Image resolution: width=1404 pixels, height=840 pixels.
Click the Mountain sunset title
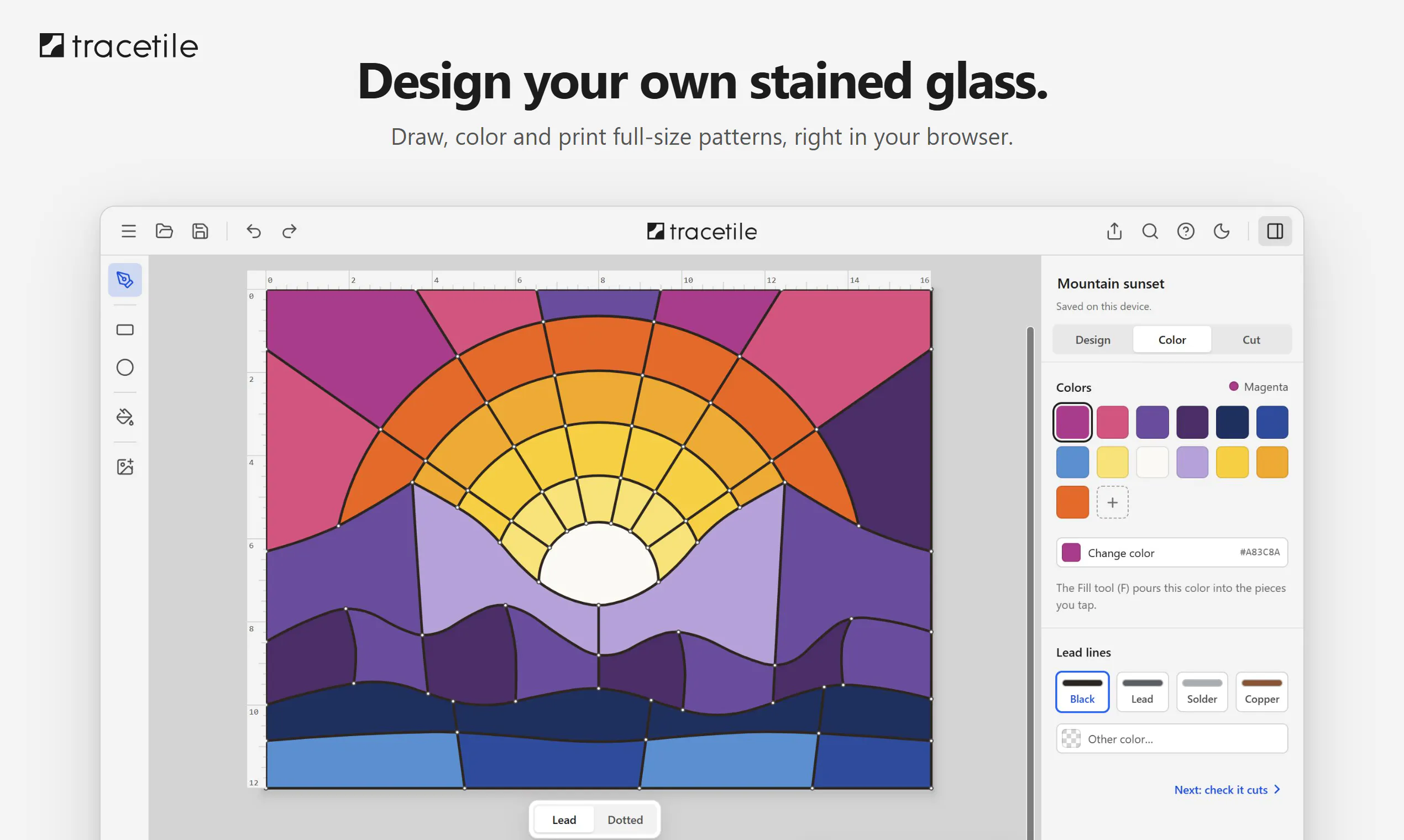point(1110,283)
